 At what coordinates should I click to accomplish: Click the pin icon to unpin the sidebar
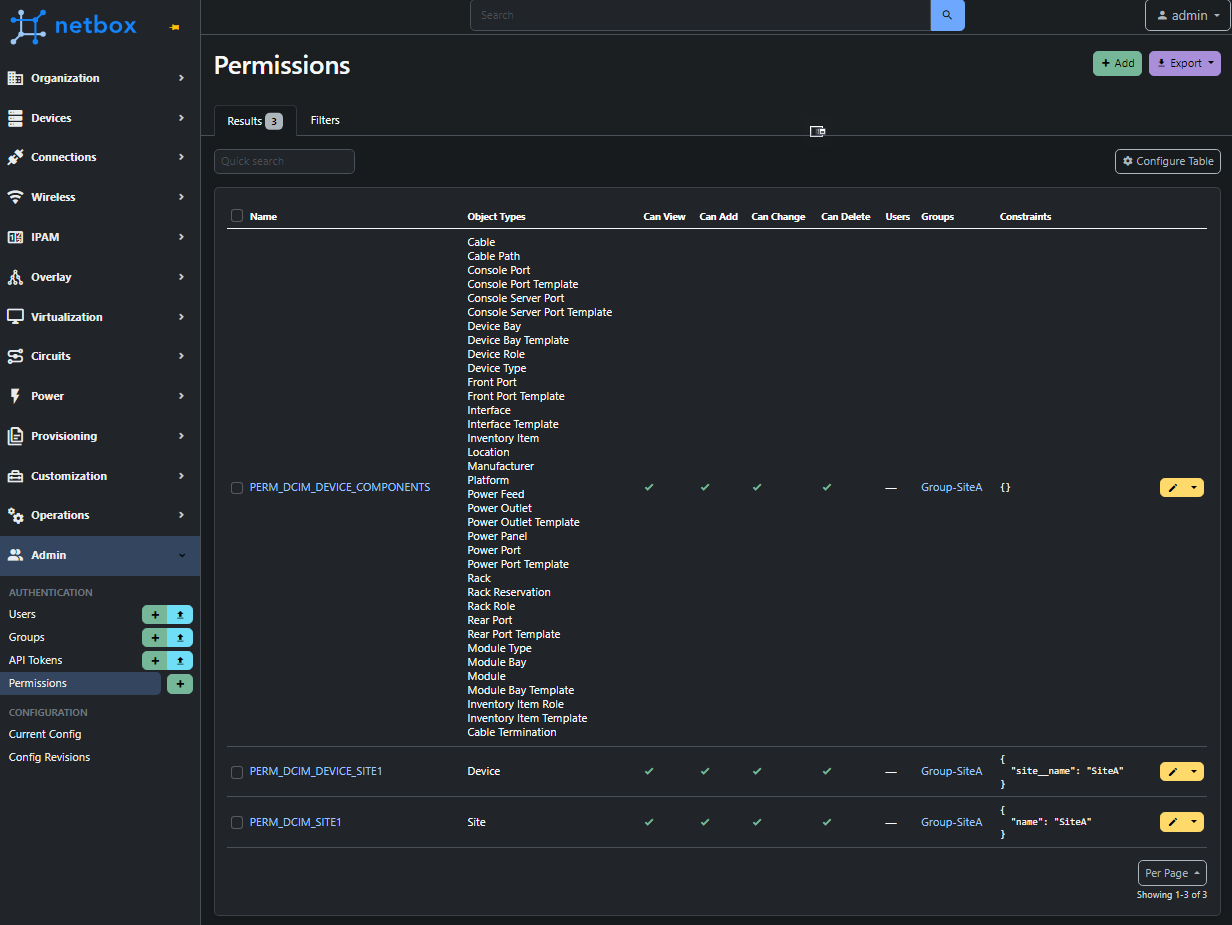172,28
